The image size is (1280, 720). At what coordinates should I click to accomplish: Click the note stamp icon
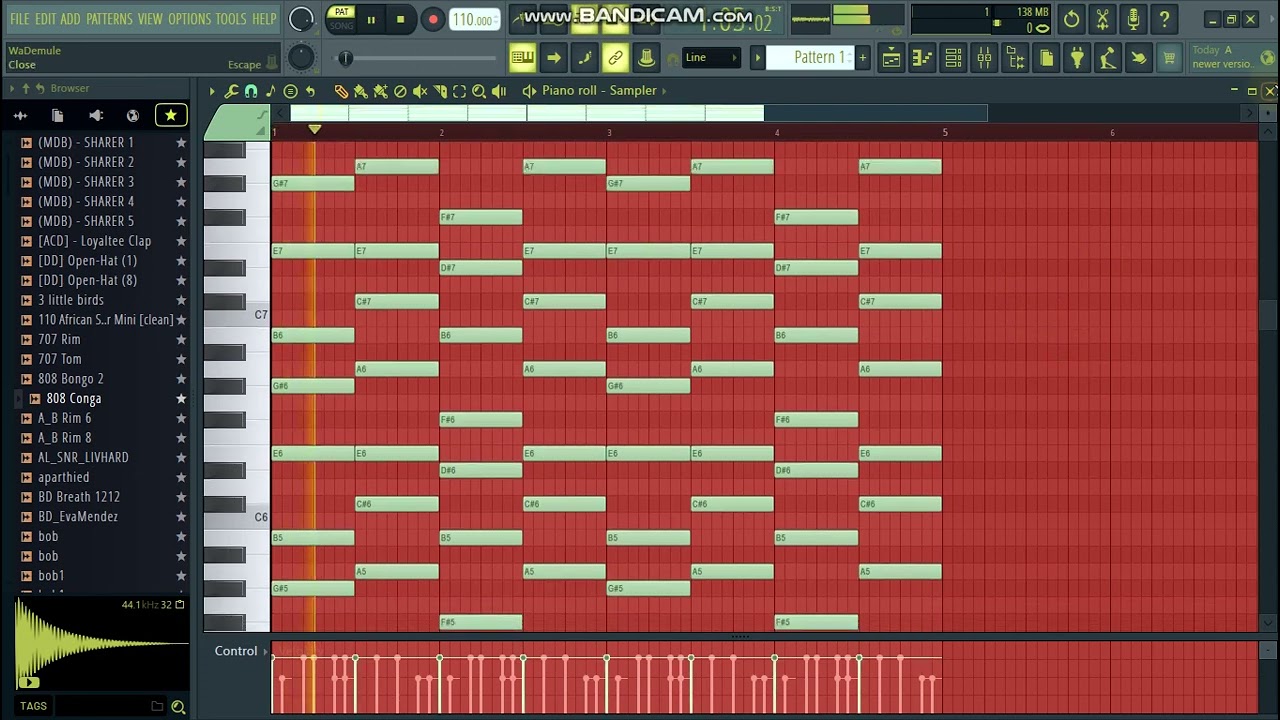[270, 91]
